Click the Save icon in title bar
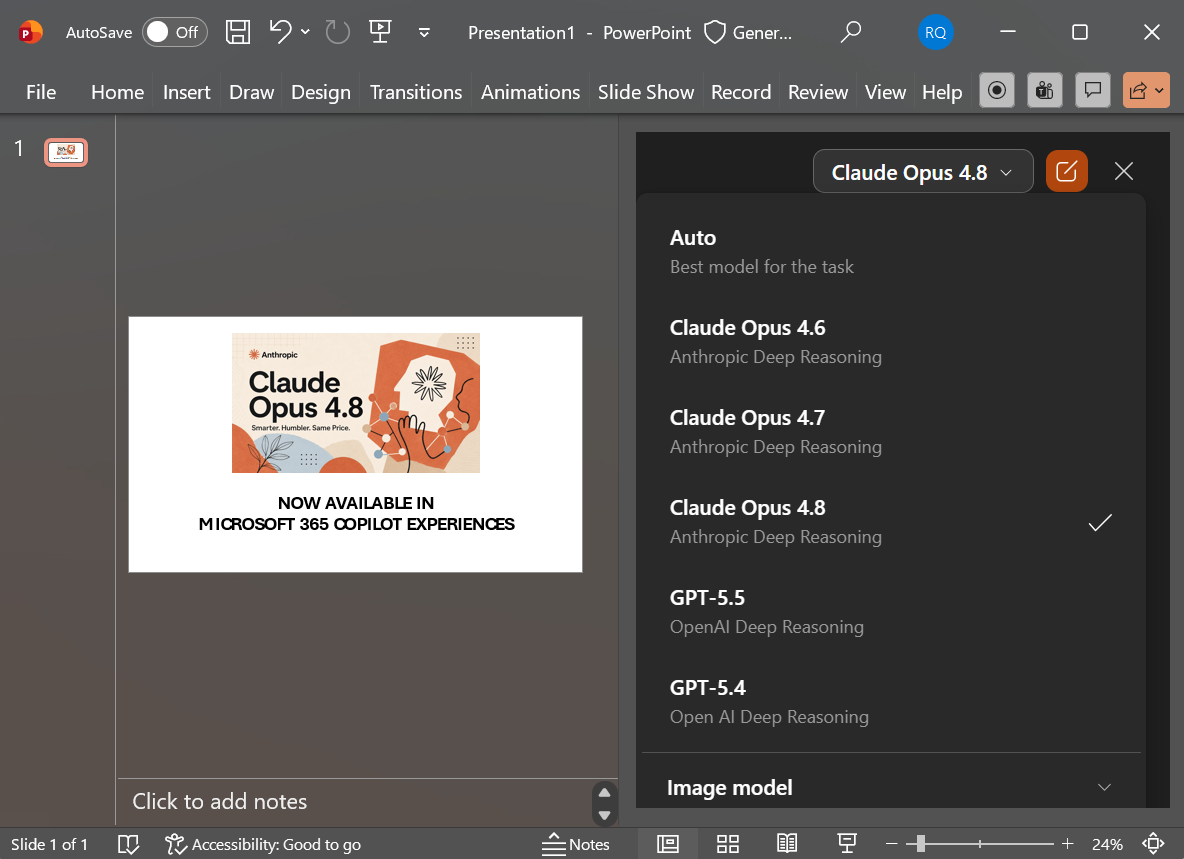 click(238, 32)
